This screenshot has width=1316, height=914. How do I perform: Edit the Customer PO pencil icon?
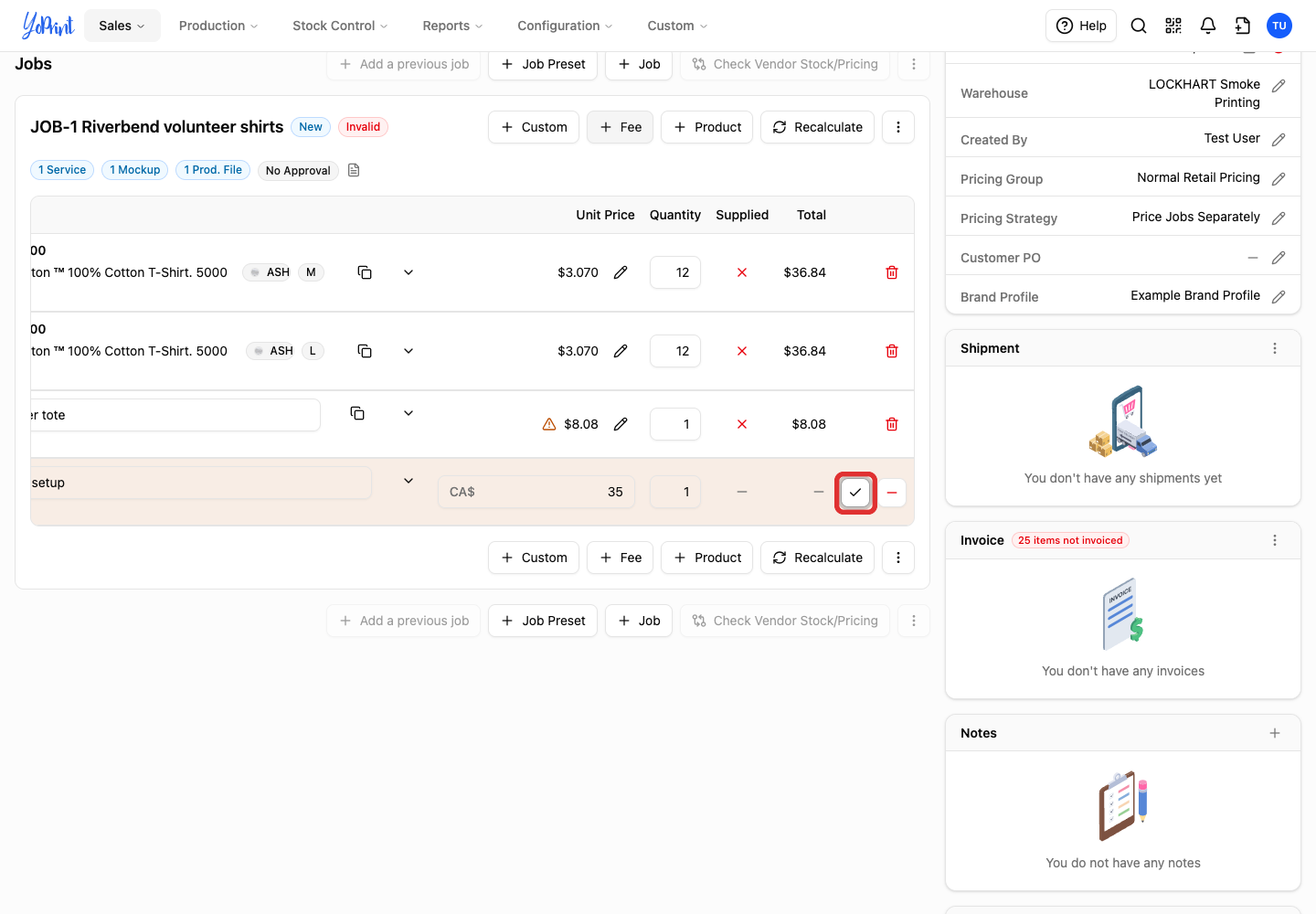coord(1279,258)
